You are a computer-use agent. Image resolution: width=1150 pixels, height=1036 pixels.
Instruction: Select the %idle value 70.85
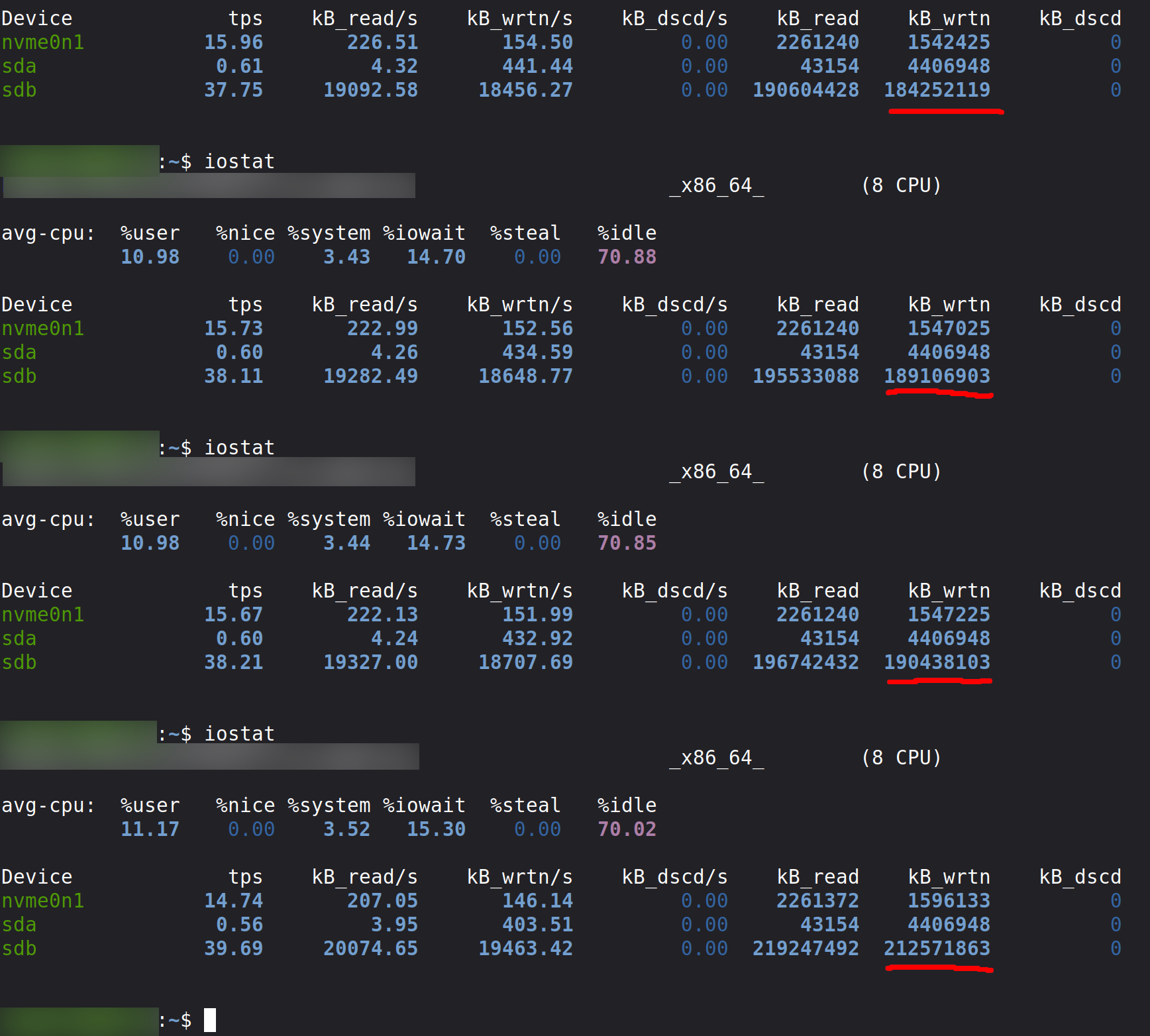coord(627,543)
